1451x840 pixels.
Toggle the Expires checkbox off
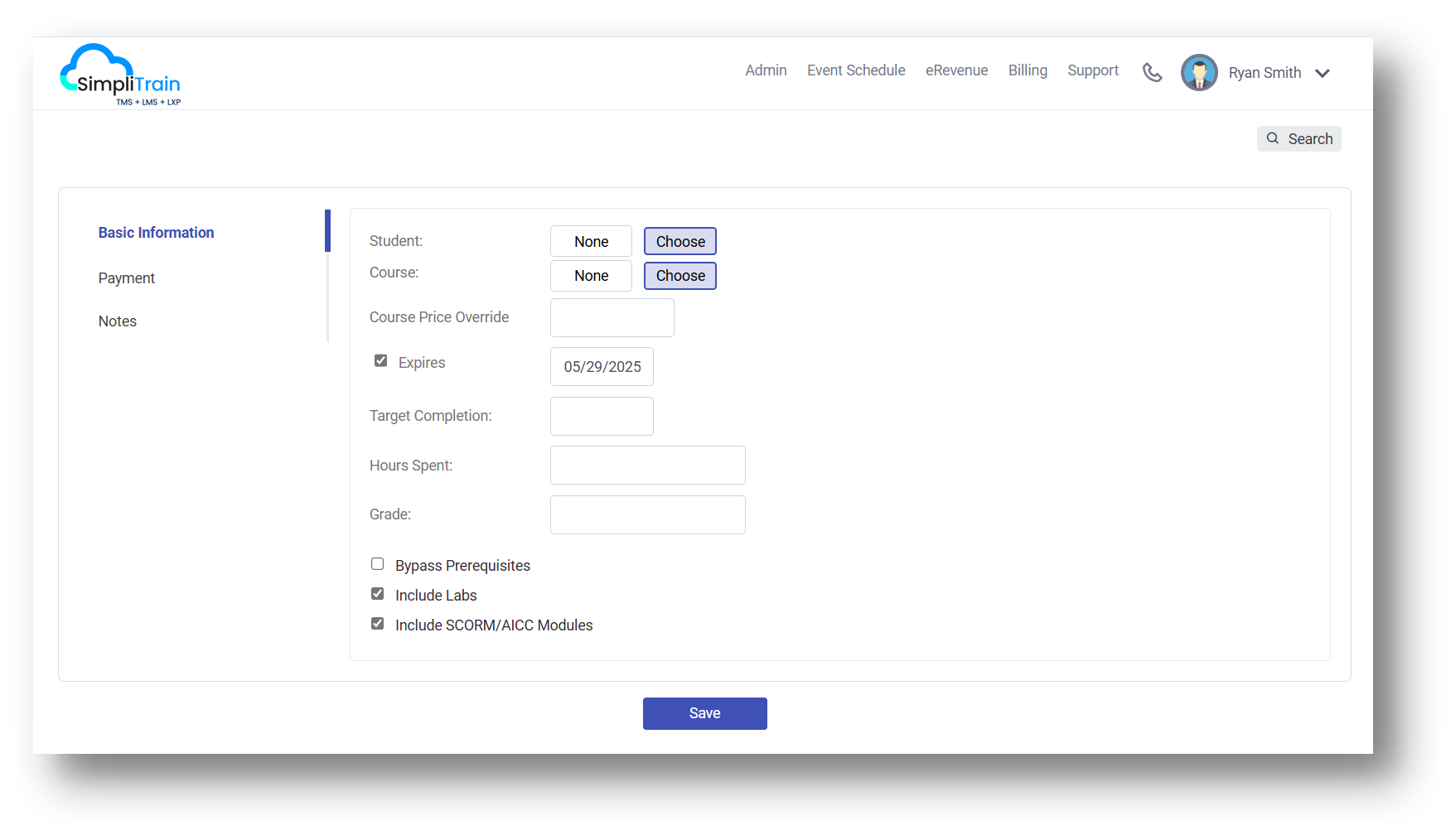(x=380, y=360)
